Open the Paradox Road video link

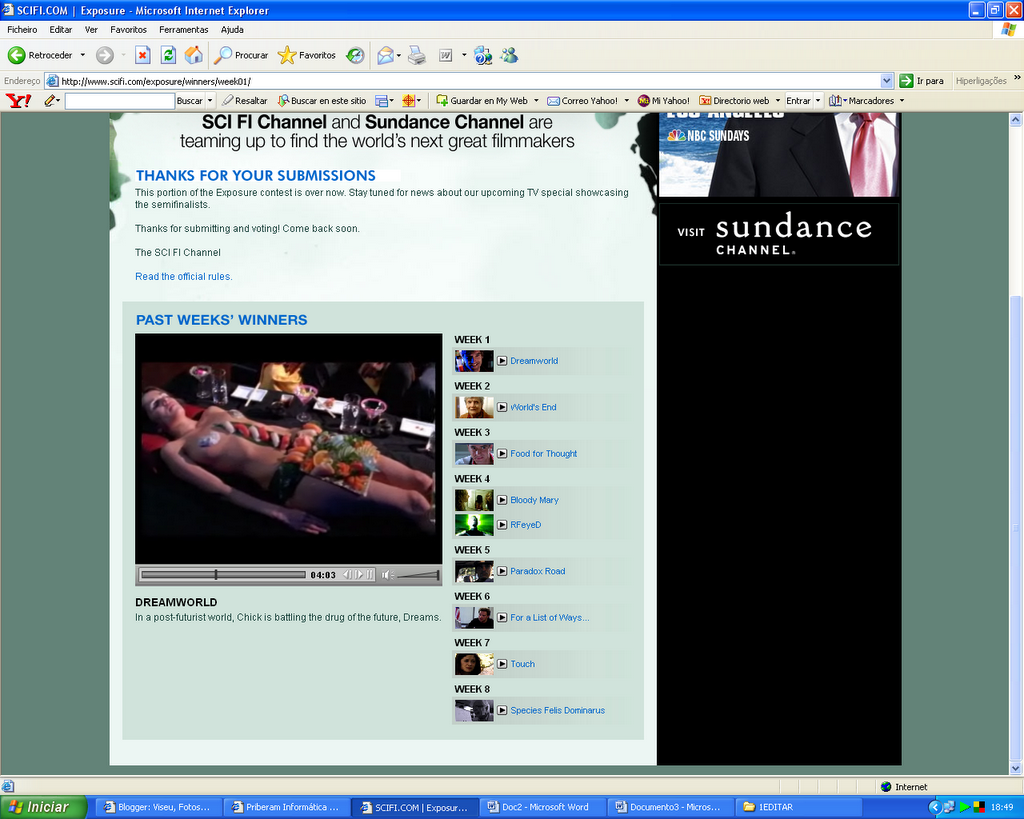tap(537, 571)
